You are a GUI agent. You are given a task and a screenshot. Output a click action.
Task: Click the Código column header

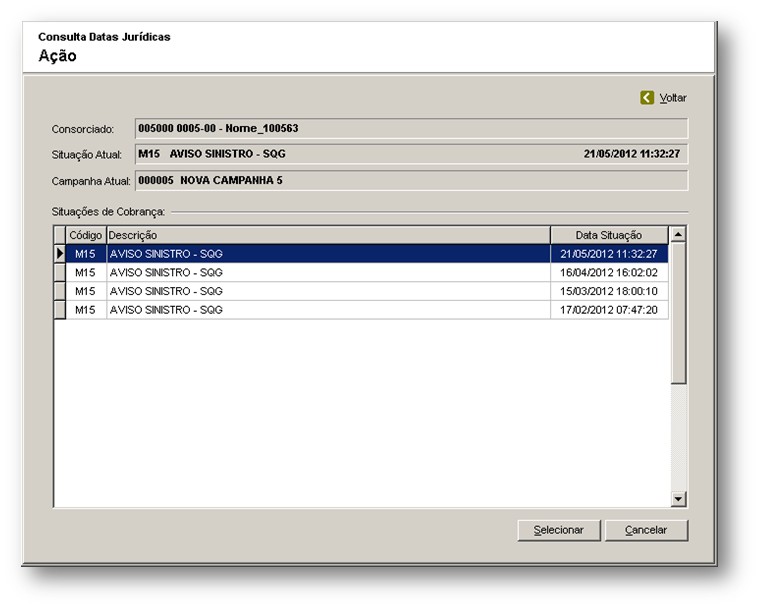86,235
